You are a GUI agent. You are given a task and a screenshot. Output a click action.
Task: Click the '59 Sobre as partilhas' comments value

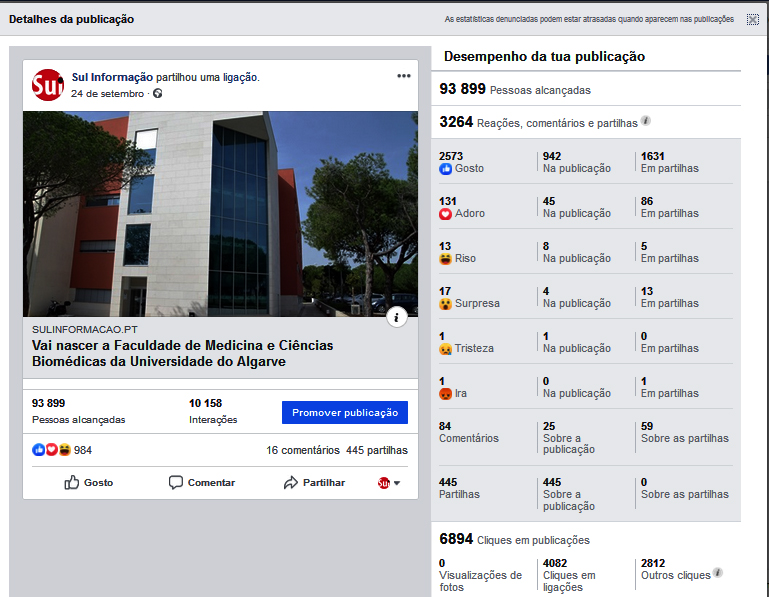(x=685, y=432)
